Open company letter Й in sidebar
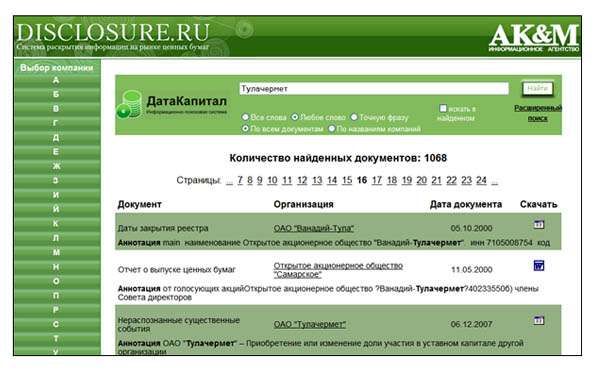Screen dimensions: 608x377 coord(57,209)
